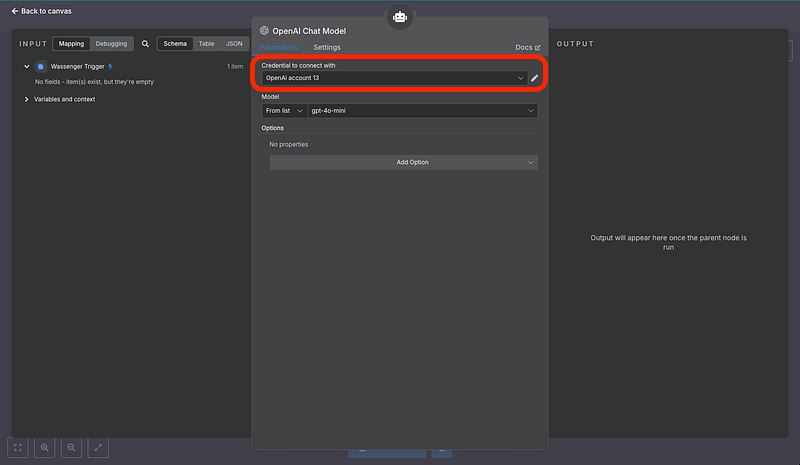Viewport: 800px width, 465px height.
Task: Open the Settings tab
Action: click(x=326, y=47)
